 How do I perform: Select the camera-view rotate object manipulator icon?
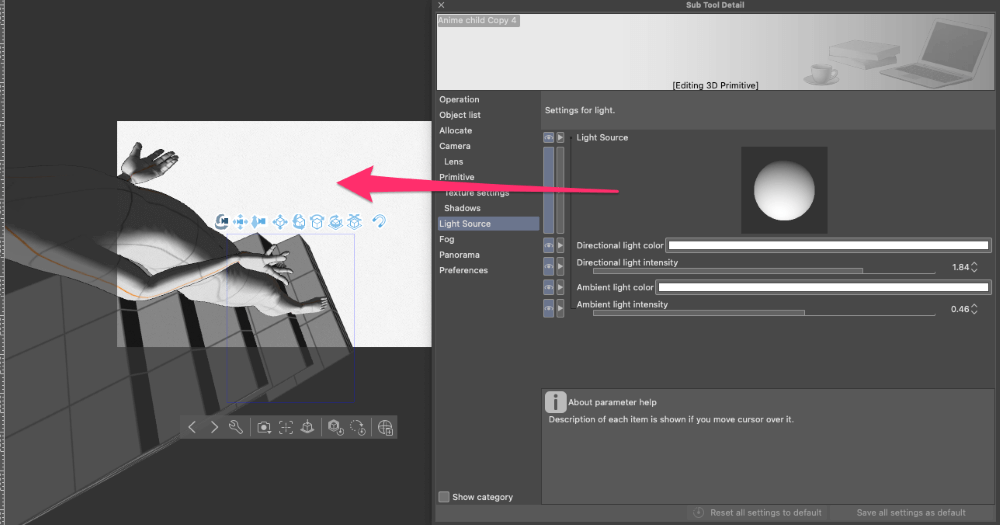[298, 221]
